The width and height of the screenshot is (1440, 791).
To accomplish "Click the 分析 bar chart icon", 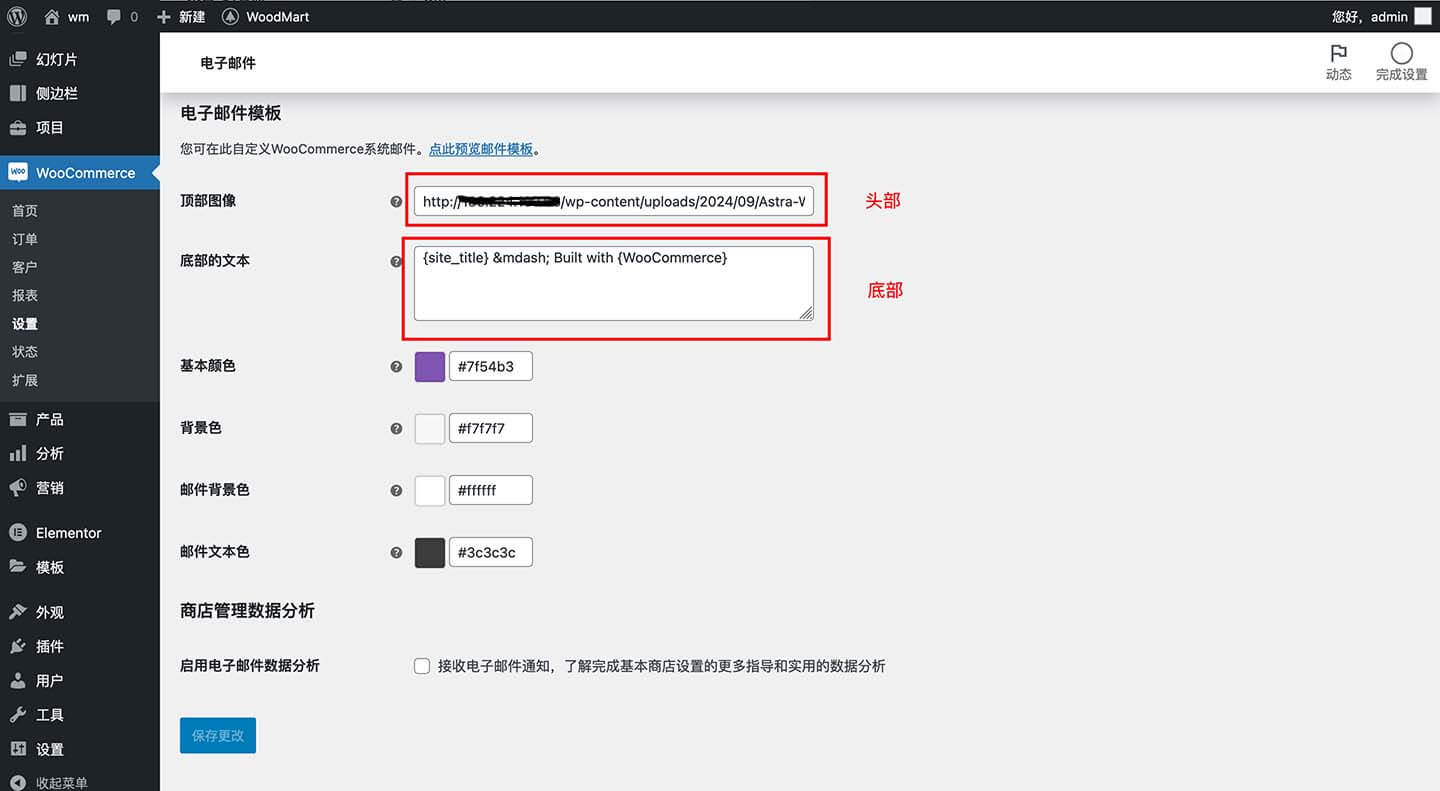I will pos(18,453).
